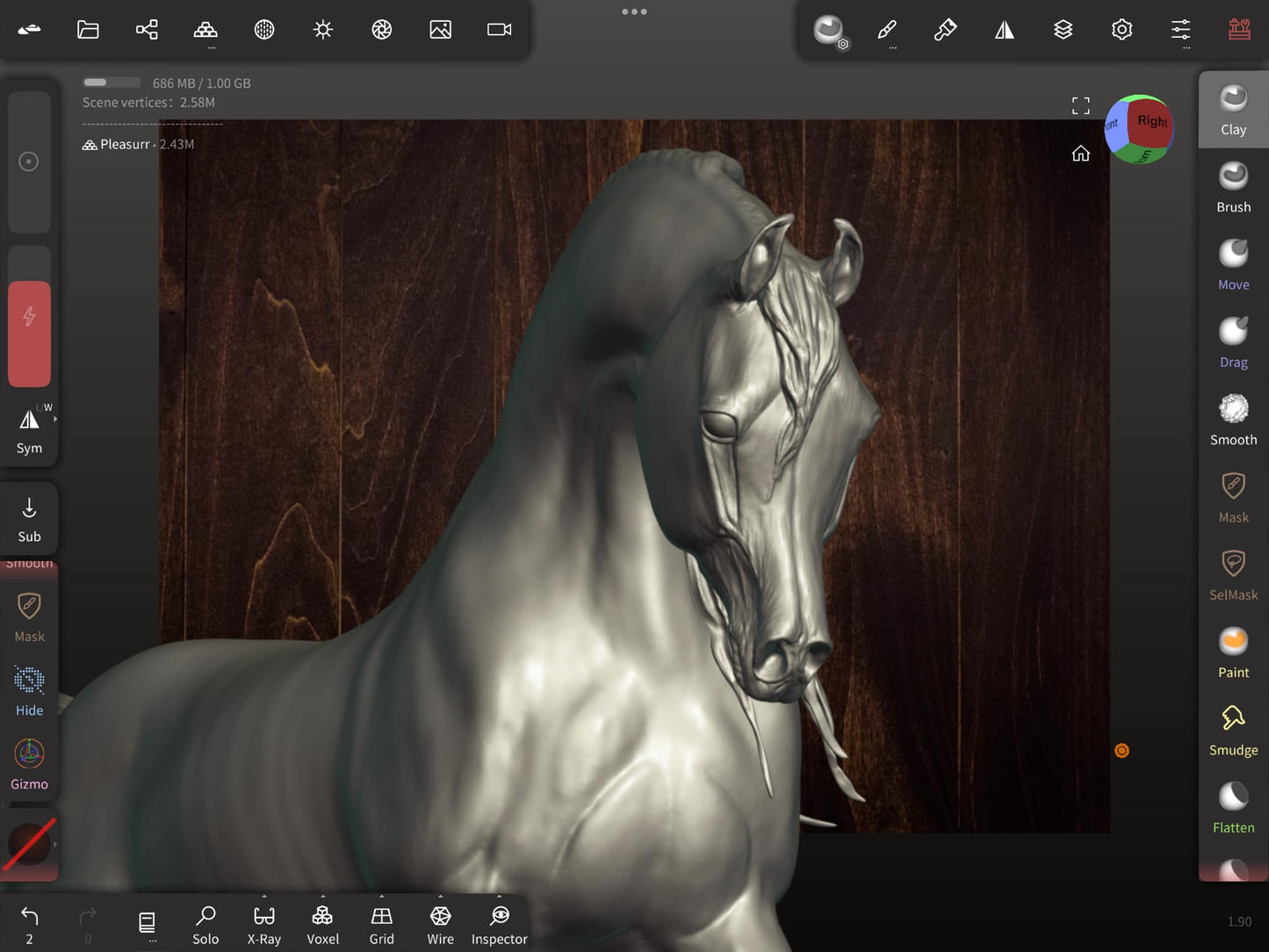Open Grid options caret
Viewport: 1269px width, 952px height.
coord(382,897)
